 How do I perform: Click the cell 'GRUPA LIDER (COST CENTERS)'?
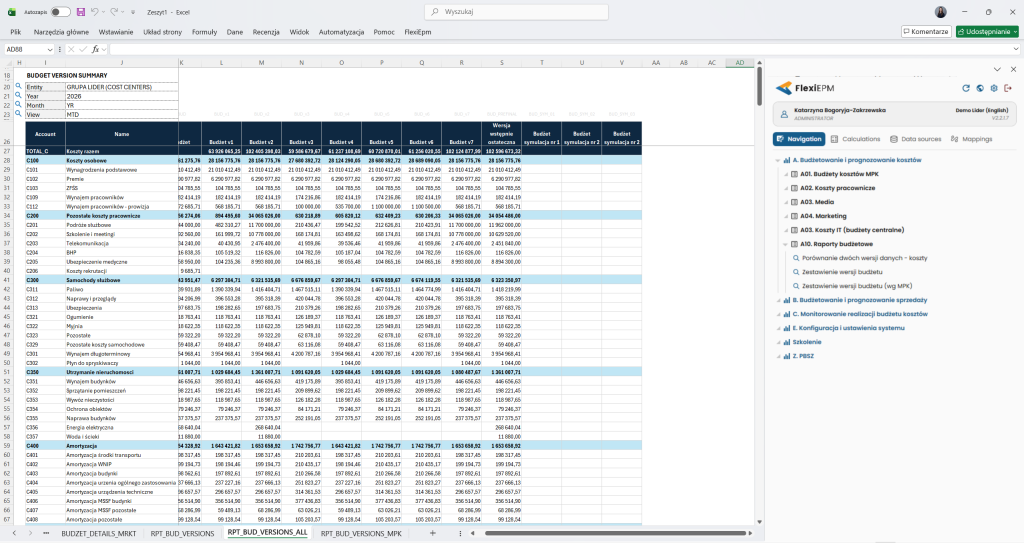[x=121, y=86]
